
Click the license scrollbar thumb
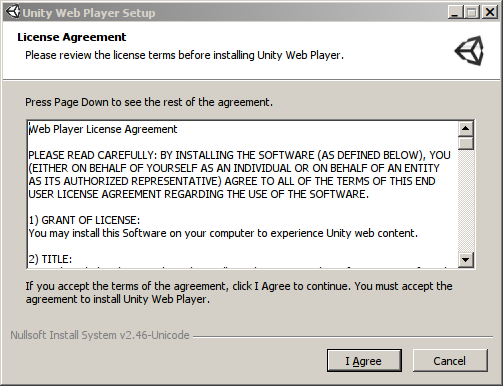(x=466, y=143)
